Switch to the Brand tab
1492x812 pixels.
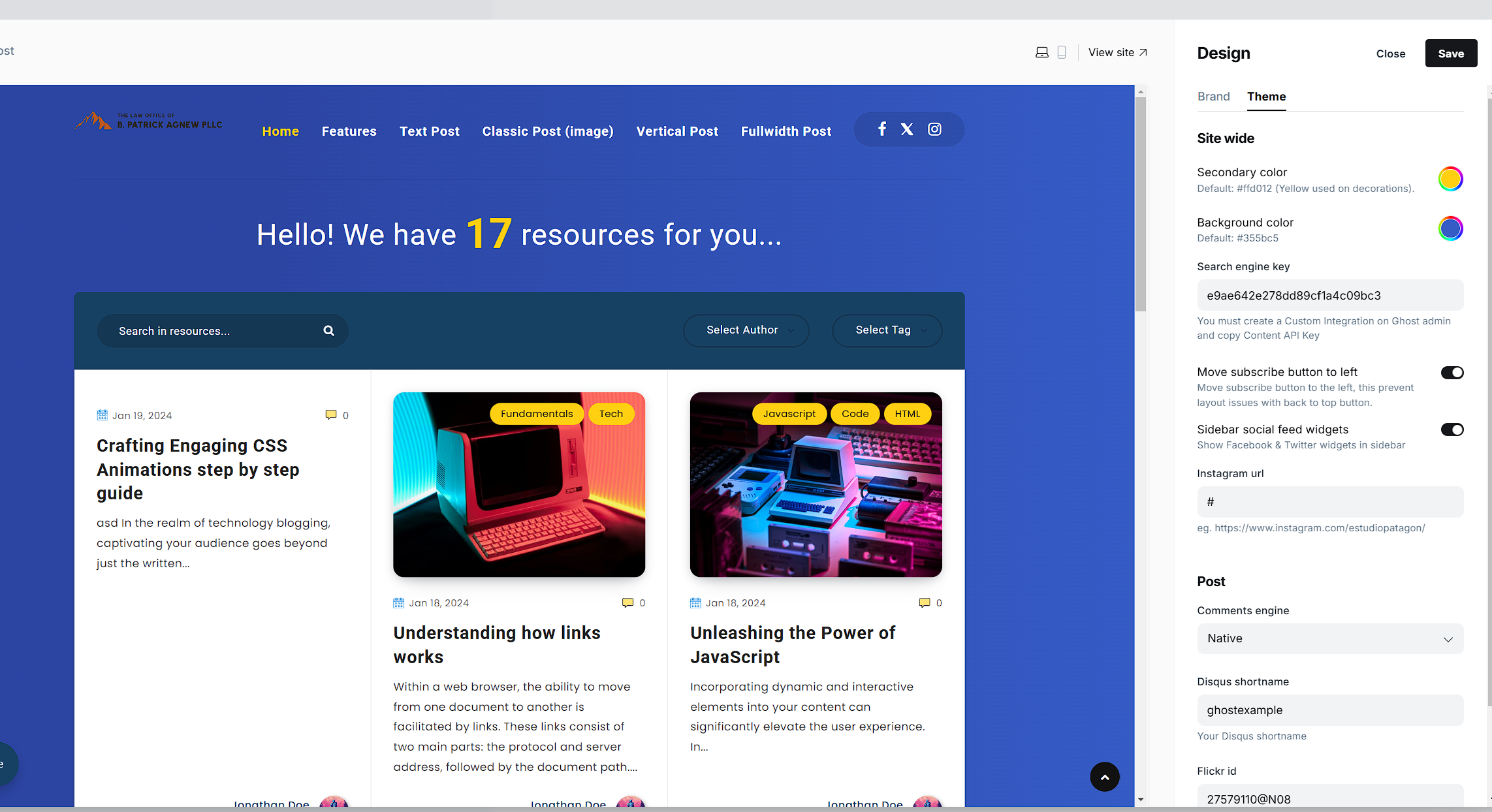1213,97
